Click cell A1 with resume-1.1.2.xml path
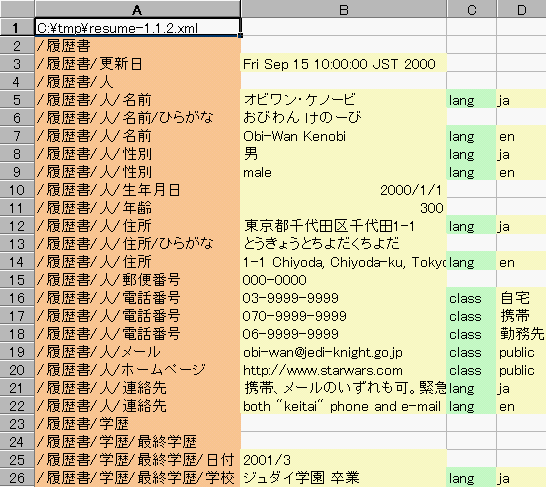 [x=138, y=28]
